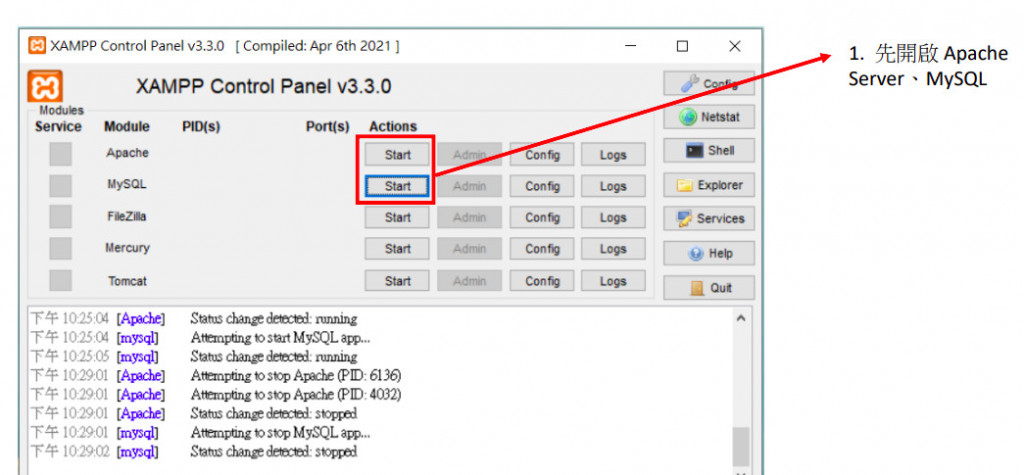Click the log scrollbar up arrow
The image size is (1024, 475).
point(740,318)
